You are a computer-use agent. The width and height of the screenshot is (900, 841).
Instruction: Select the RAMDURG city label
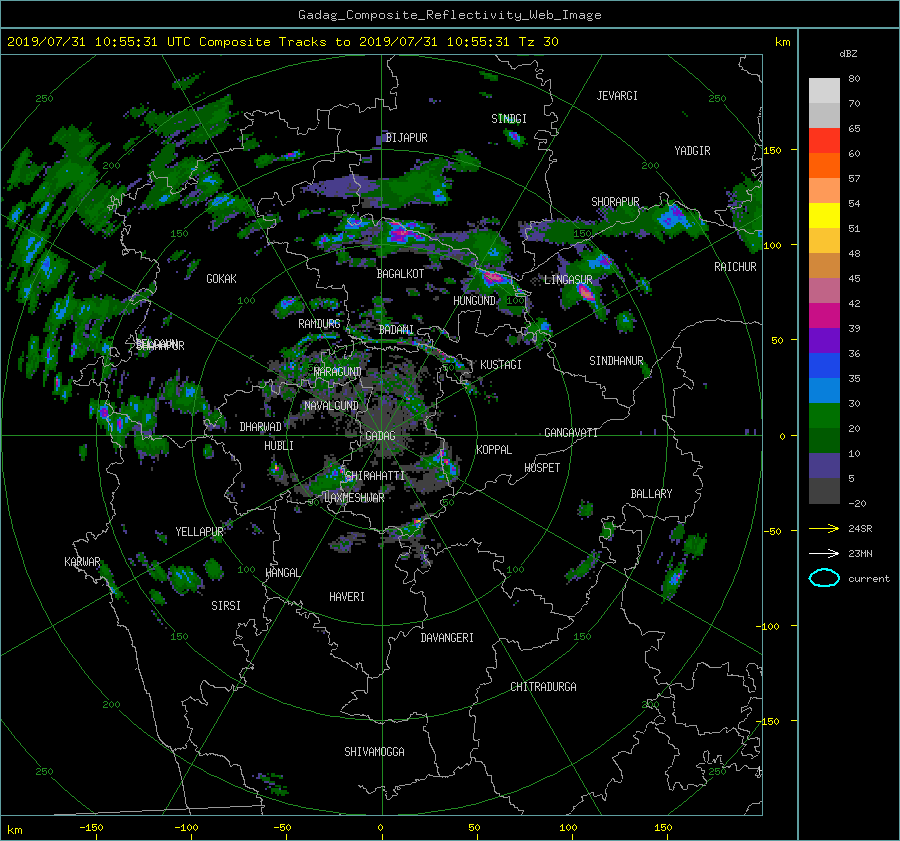pos(319,324)
